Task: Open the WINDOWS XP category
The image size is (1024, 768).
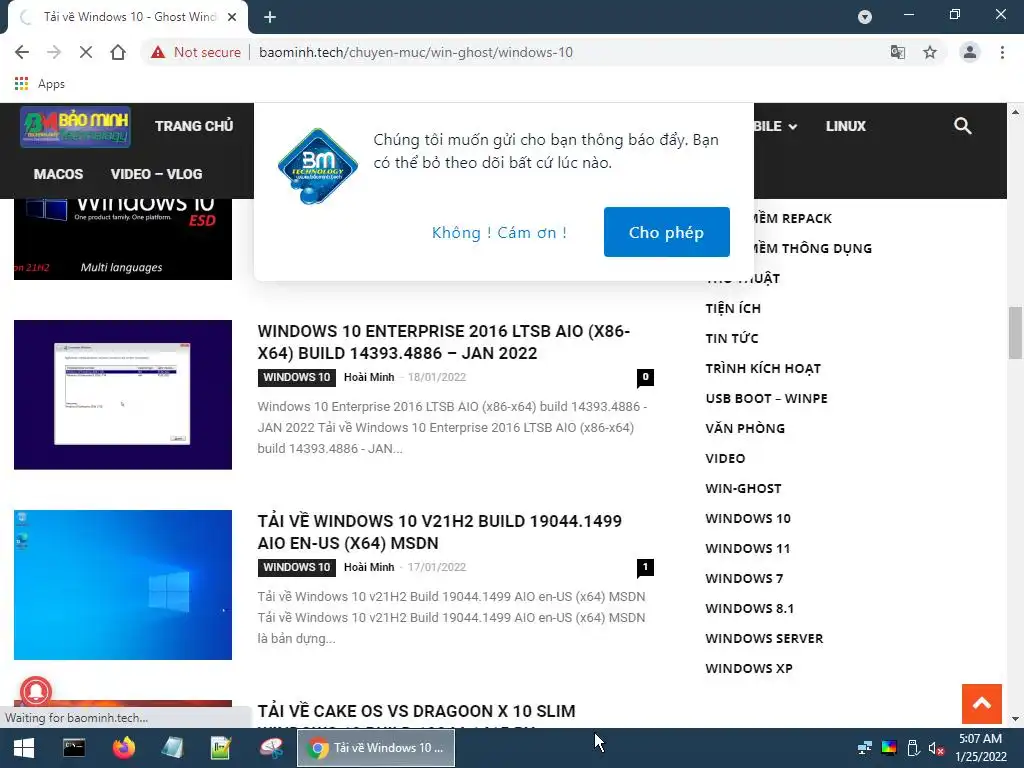Action: (749, 669)
